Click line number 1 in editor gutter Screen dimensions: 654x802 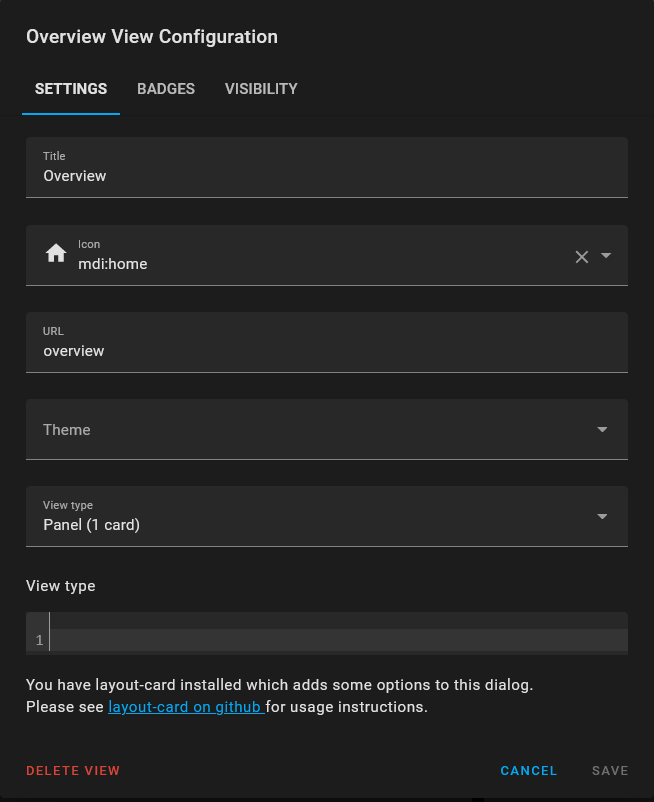39,640
